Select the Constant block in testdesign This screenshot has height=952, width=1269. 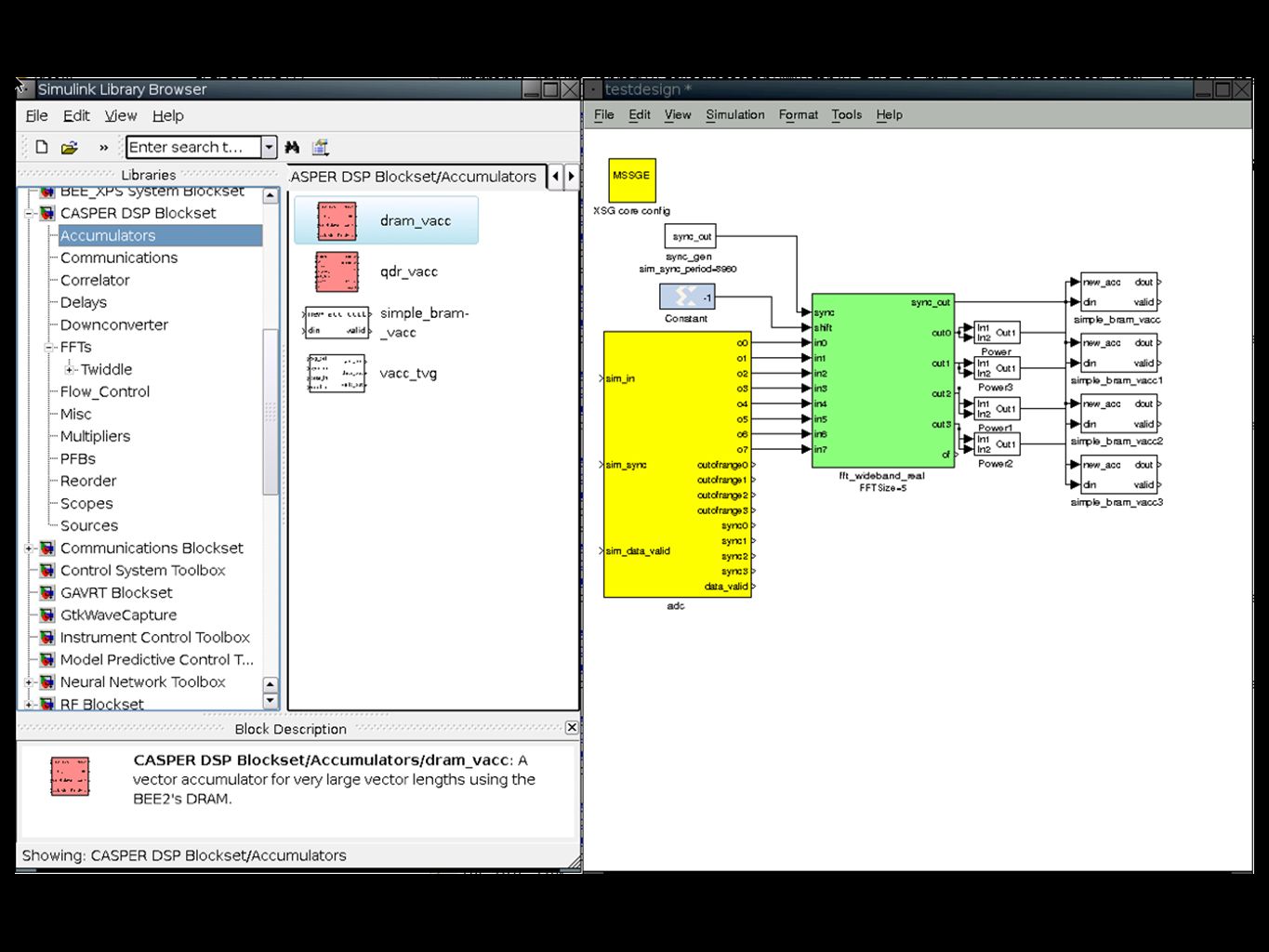(687, 297)
